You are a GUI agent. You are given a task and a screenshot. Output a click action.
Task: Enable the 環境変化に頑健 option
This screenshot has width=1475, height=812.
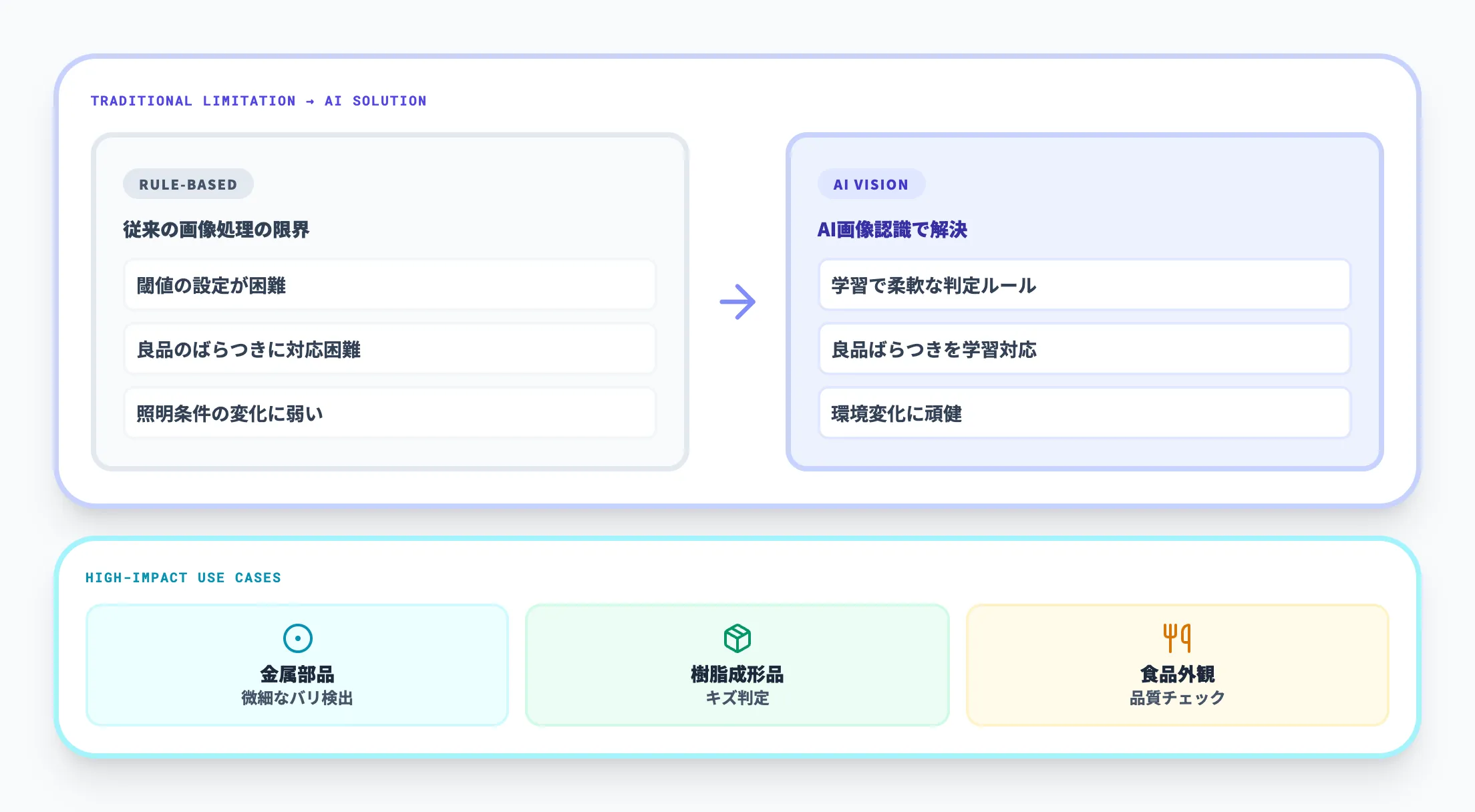pyautogui.click(x=1085, y=413)
